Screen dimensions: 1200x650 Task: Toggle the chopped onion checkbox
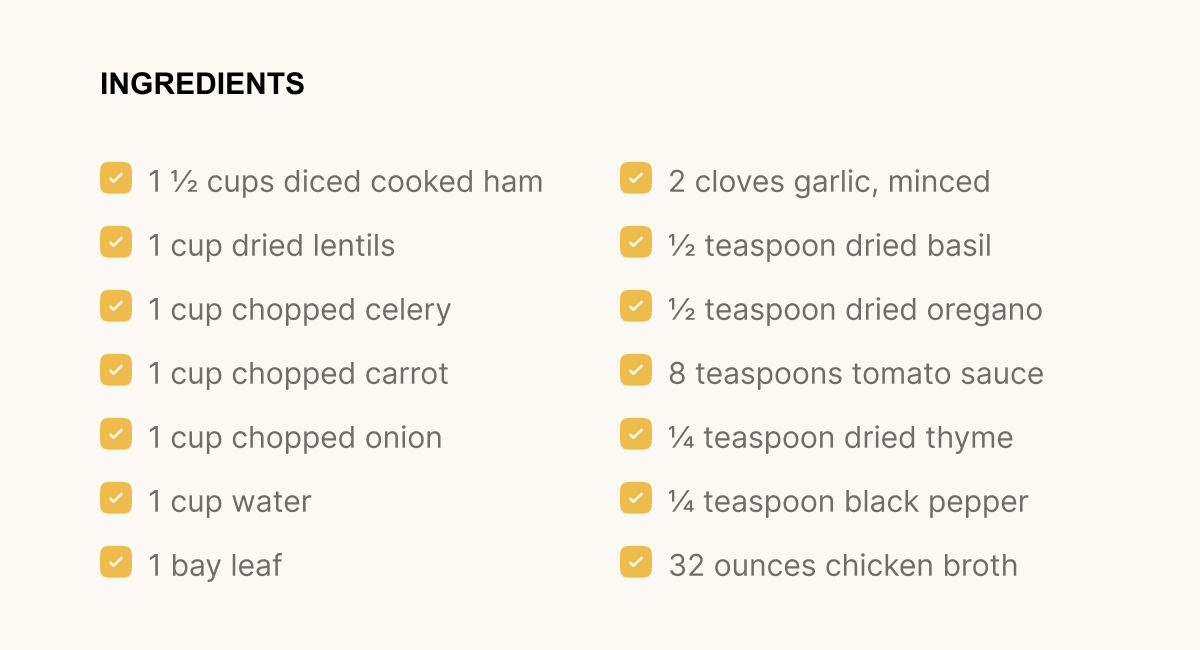[116, 434]
